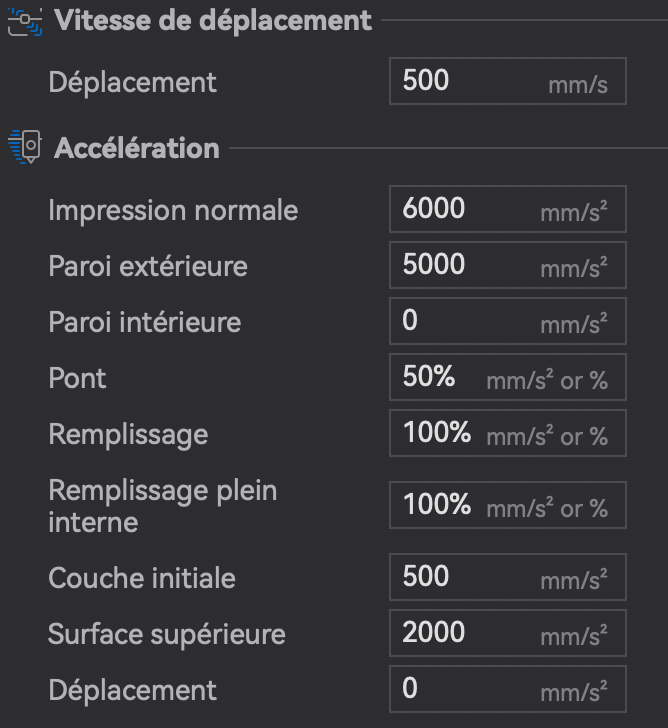Click the Pont setting label
Viewport: 668px width, 728px height.
[78, 378]
